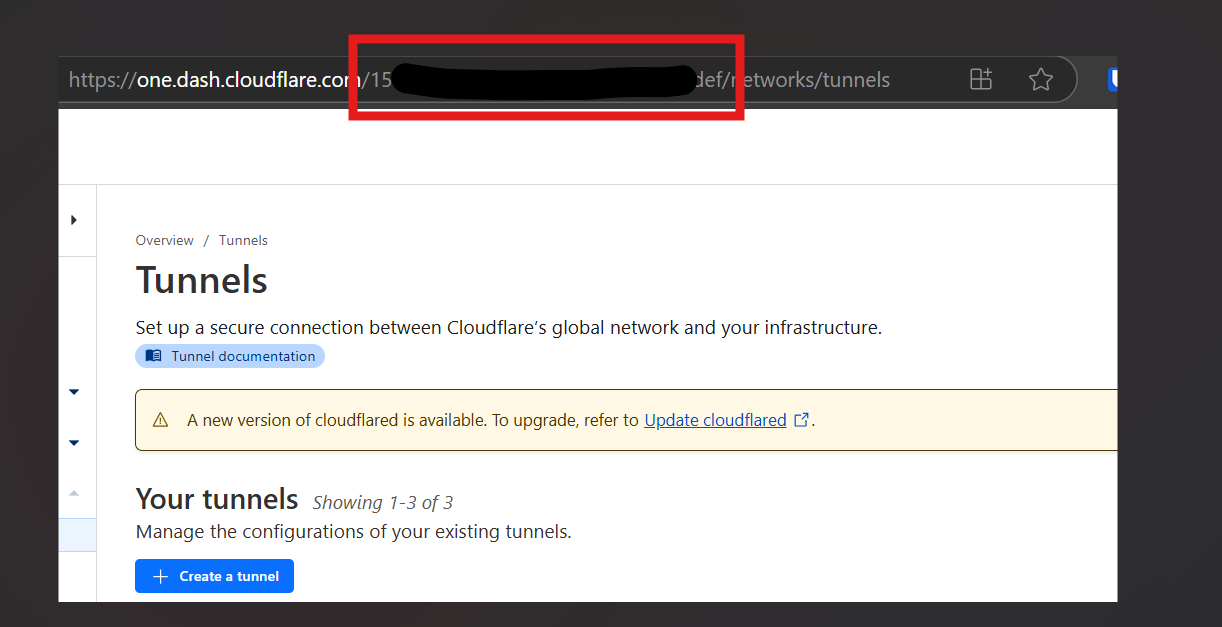
Task: Click the warning triangle icon in the banner
Action: point(160,420)
